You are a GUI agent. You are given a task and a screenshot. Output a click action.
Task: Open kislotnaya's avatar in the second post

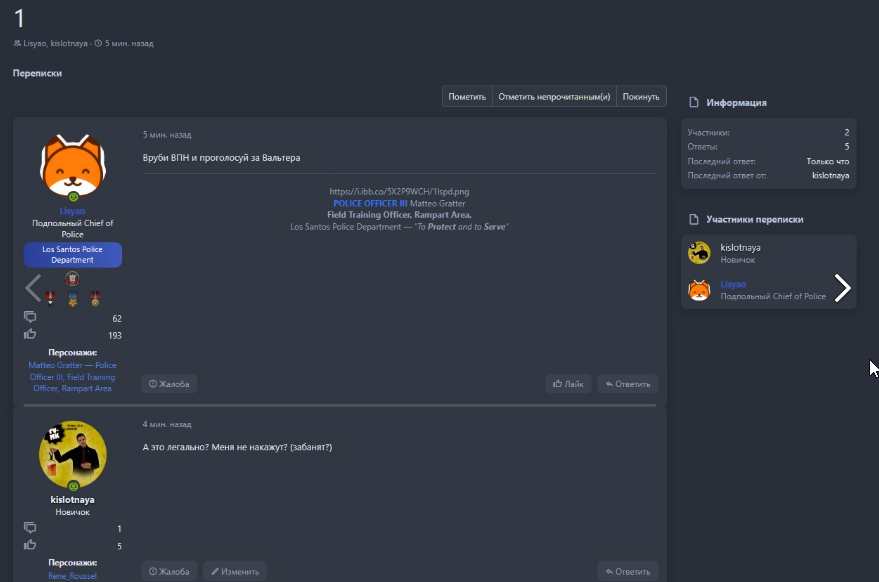point(72,456)
